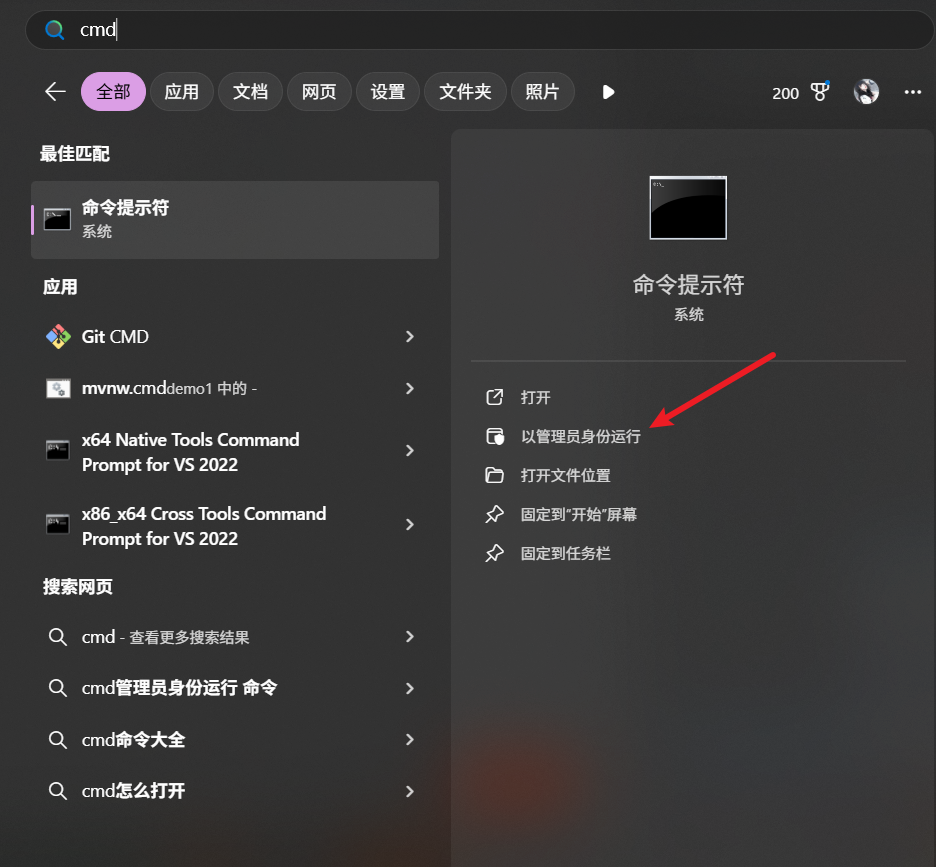Switch to the 文件夹 filter tab
This screenshot has width=936, height=867.
(x=465, y=92)
